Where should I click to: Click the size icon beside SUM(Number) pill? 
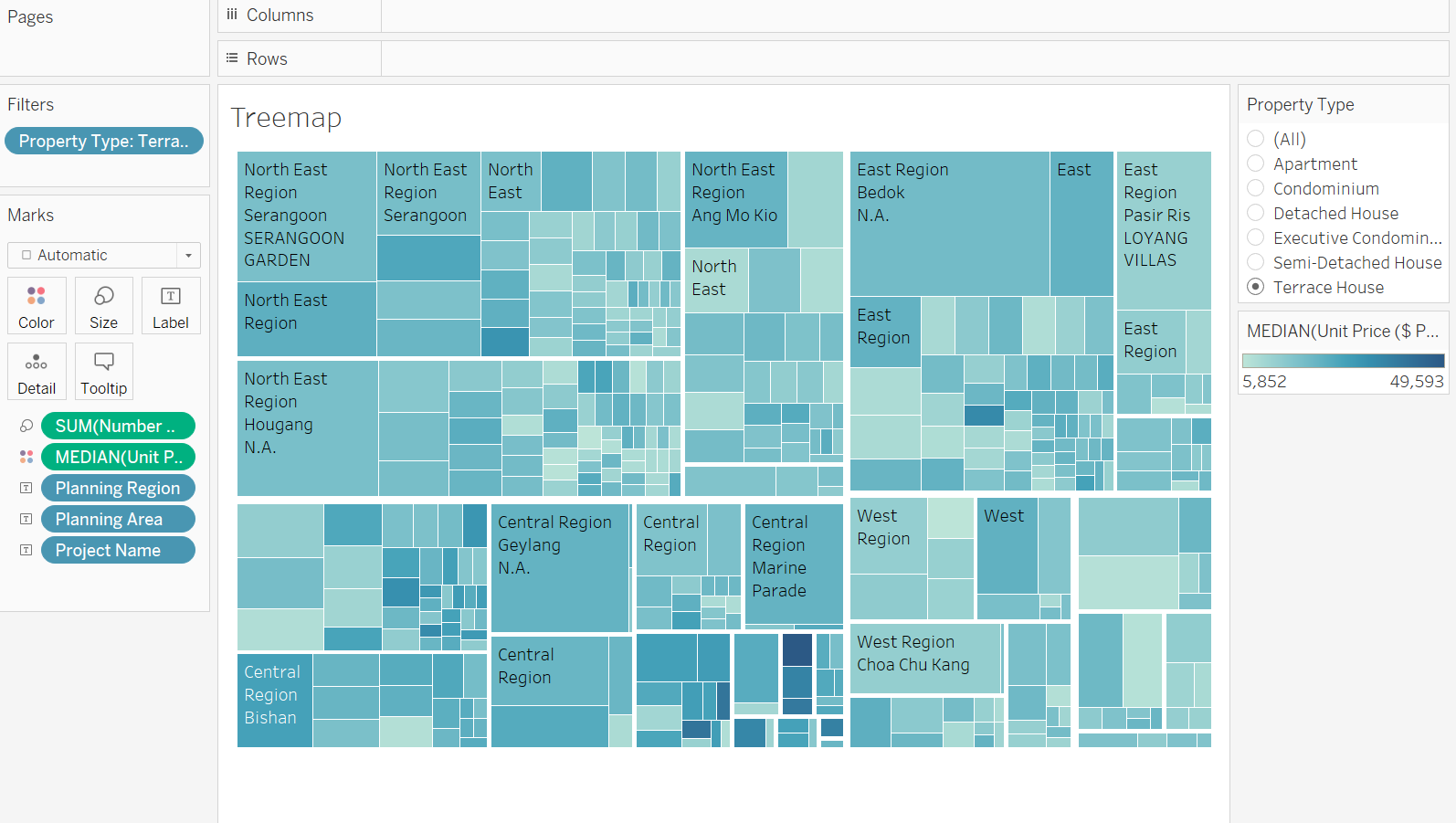(26, 427)
